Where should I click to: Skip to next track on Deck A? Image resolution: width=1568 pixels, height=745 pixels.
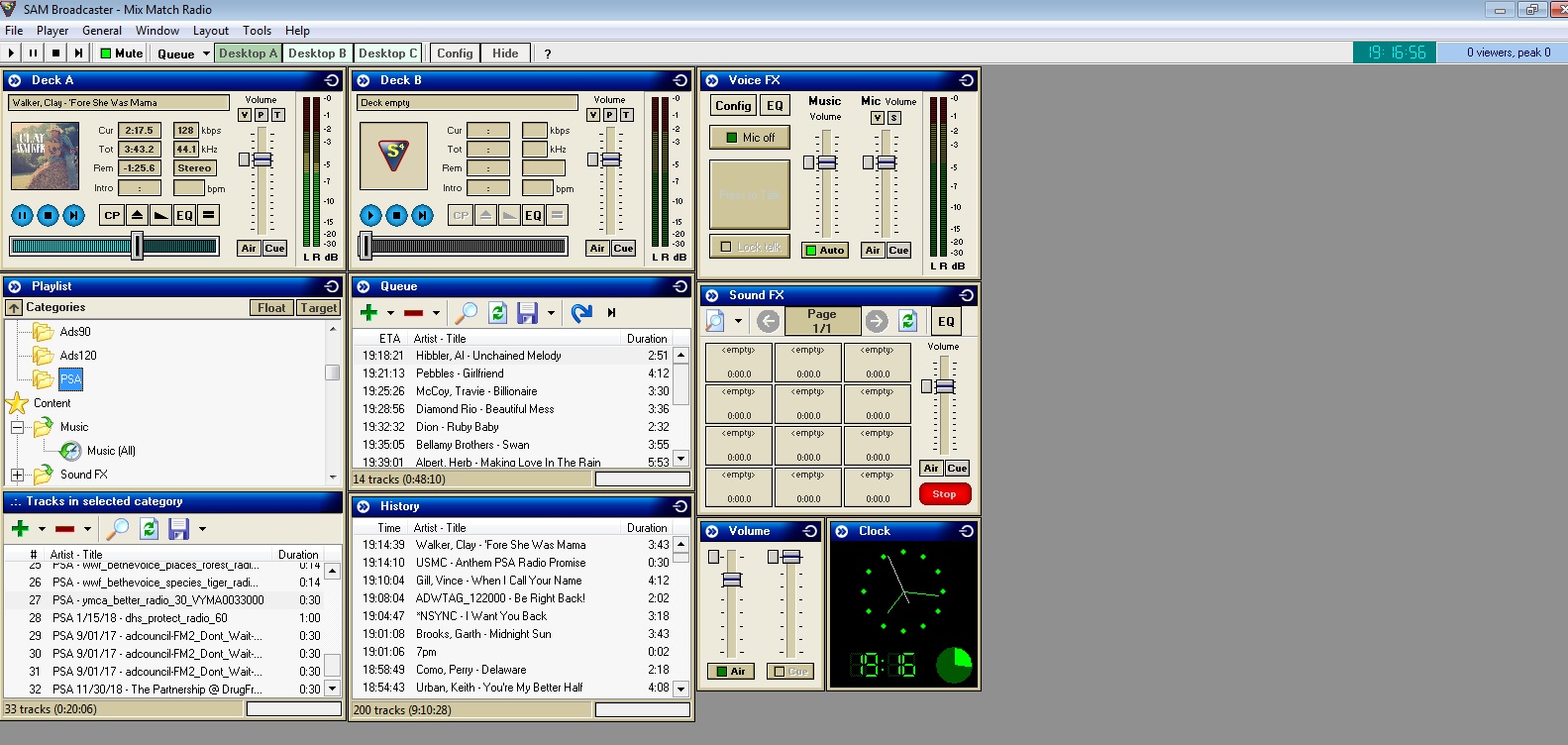(73, 215)
